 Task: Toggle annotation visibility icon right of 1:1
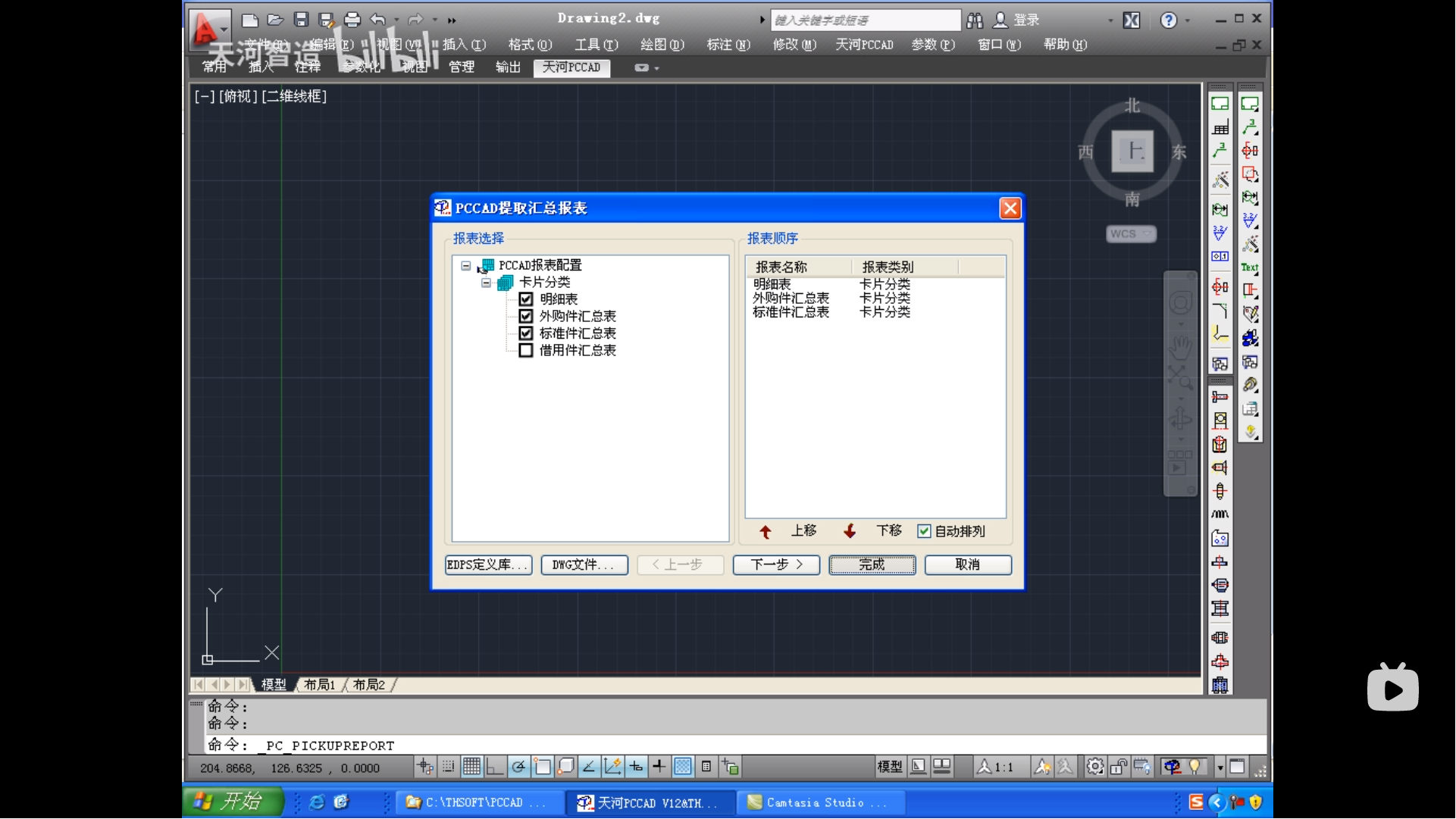coord(1041,767)
